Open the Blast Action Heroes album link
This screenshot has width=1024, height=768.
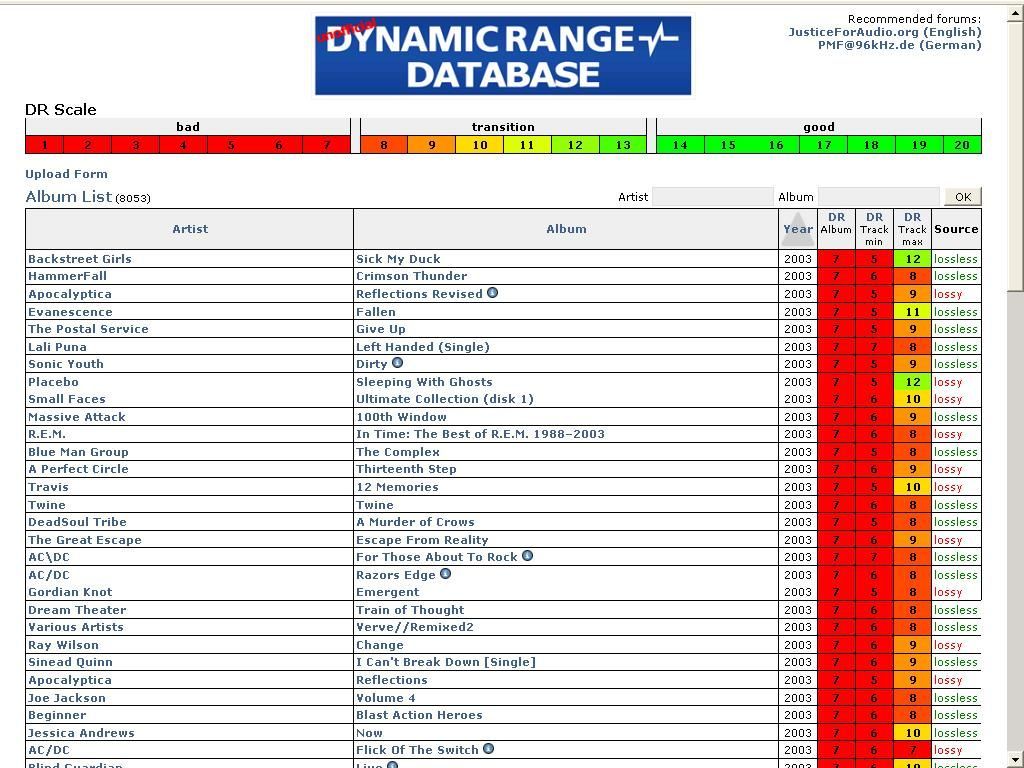pyautogui.click(x=419, y=715)
